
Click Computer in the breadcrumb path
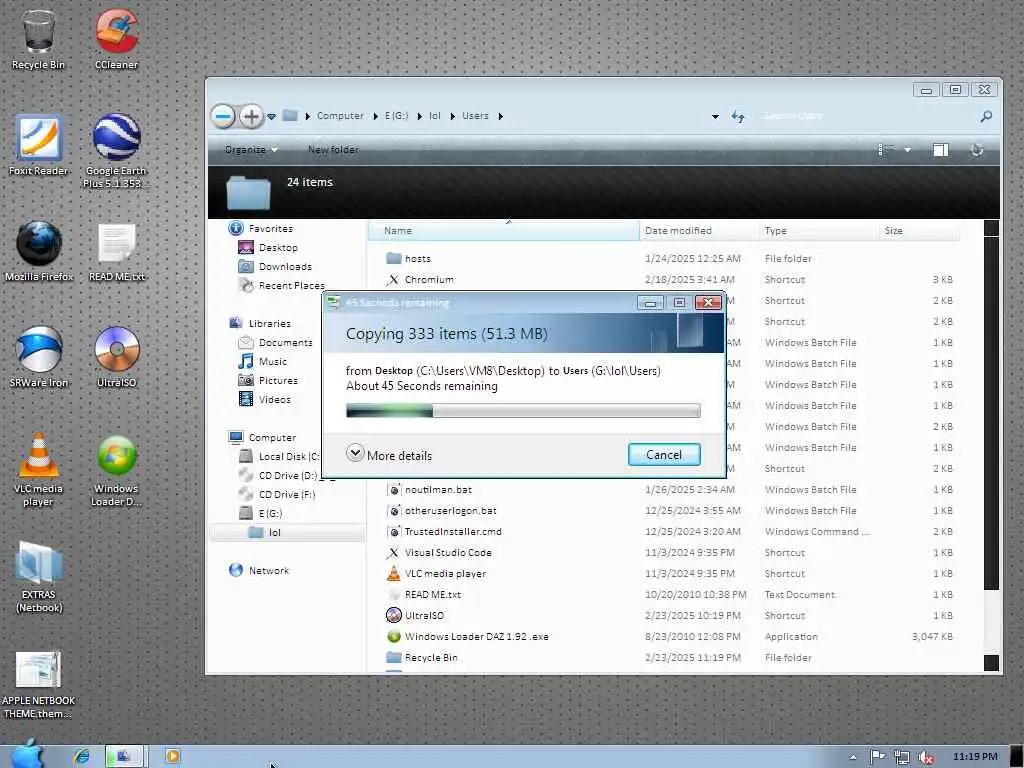[x=340, y=116]
